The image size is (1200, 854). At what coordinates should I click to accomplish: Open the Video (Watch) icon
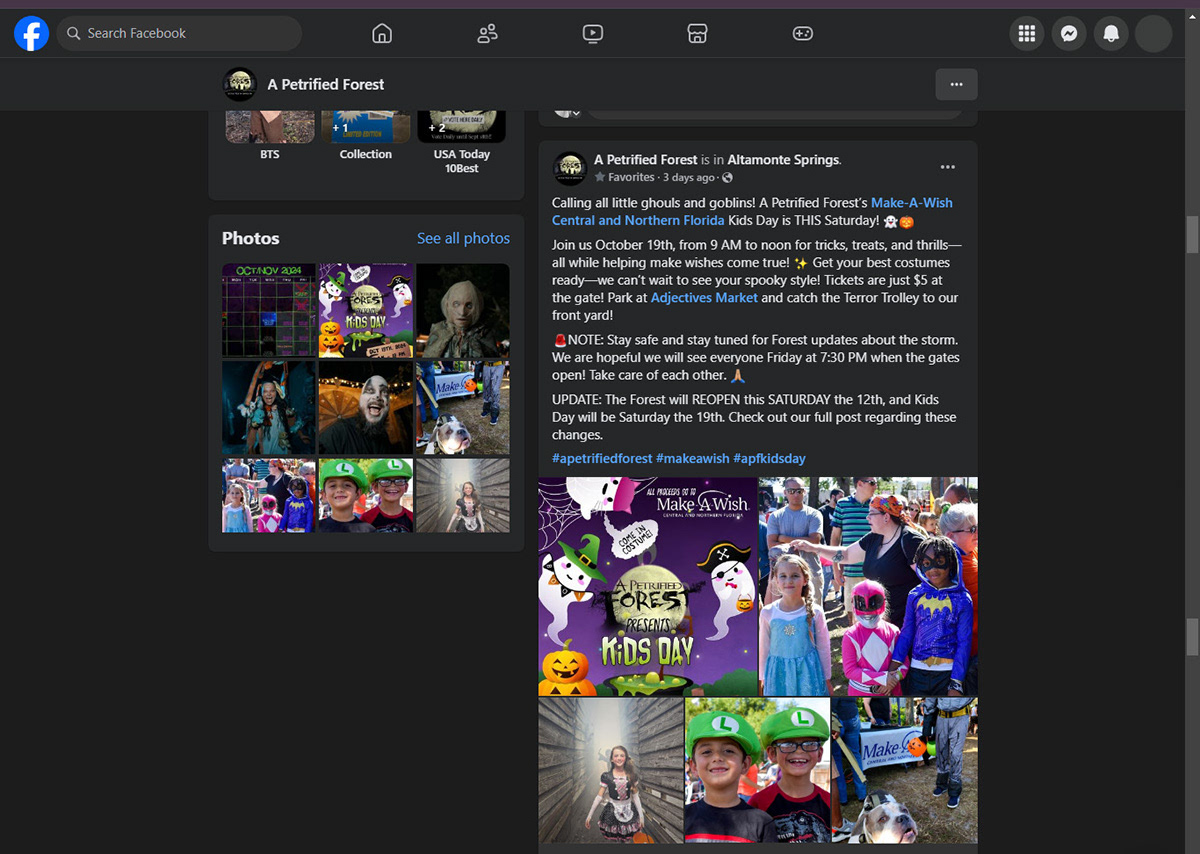pyautogui.click(x=593, y=33)
